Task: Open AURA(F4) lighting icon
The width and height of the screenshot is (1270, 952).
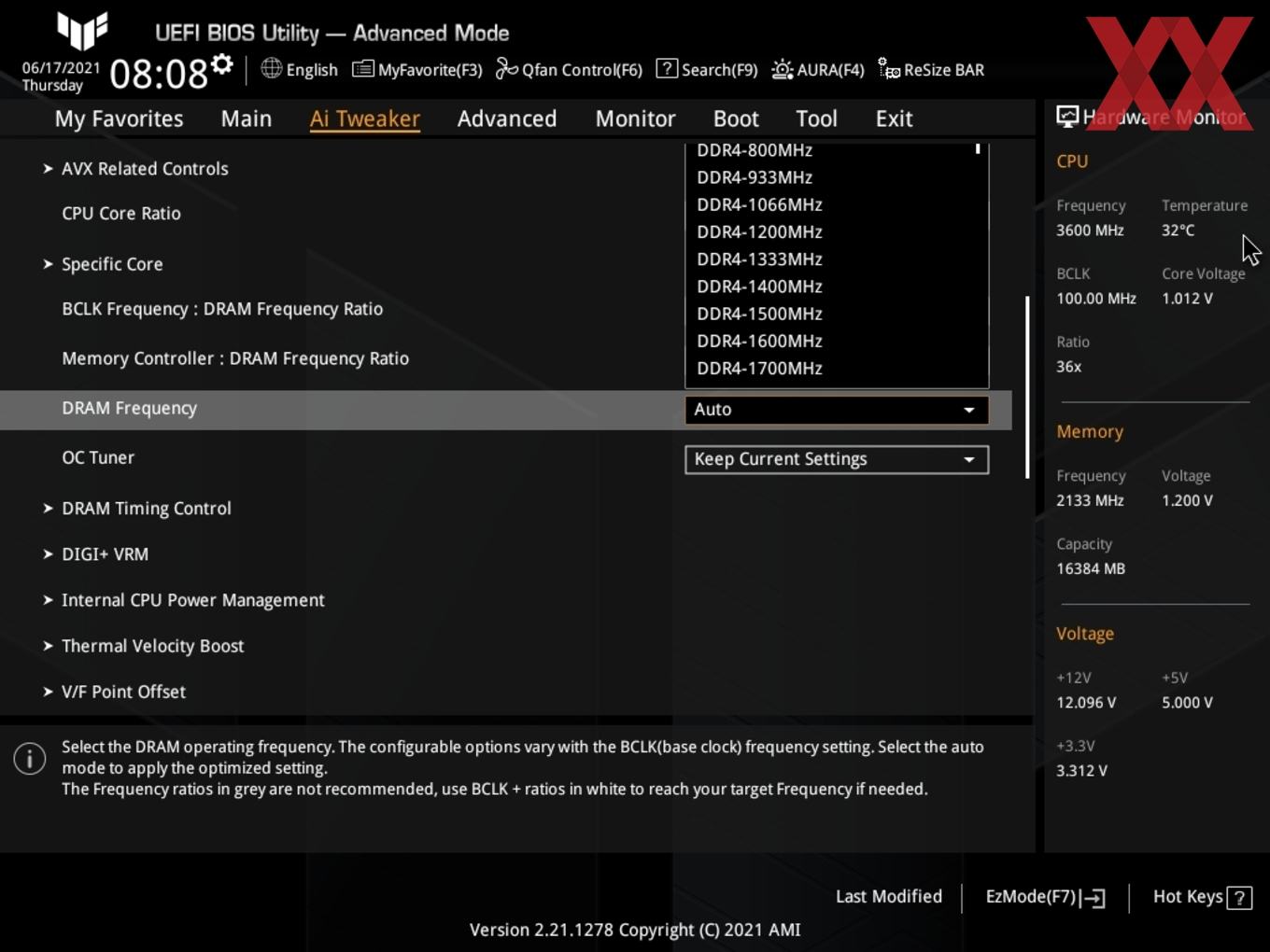Action: click(783, 69)
